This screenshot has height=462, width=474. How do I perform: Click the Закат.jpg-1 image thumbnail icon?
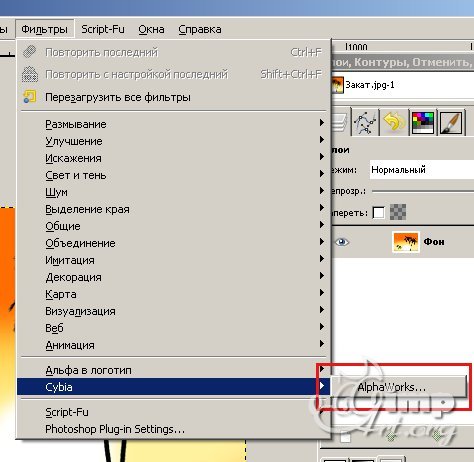(x=337, y=85)
